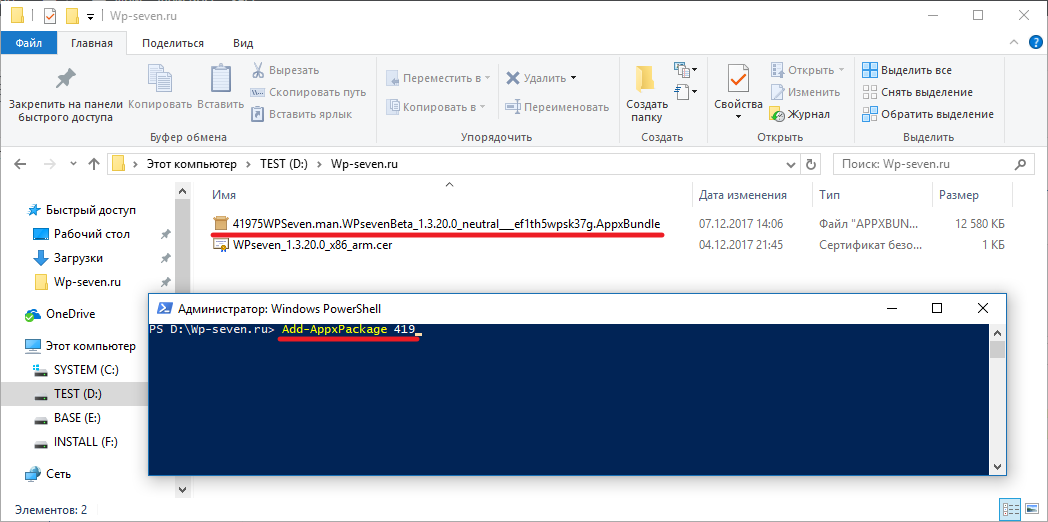Click Delete (Удалить) red X icon
Screen dimensions: 1048x522
(513, 78)
